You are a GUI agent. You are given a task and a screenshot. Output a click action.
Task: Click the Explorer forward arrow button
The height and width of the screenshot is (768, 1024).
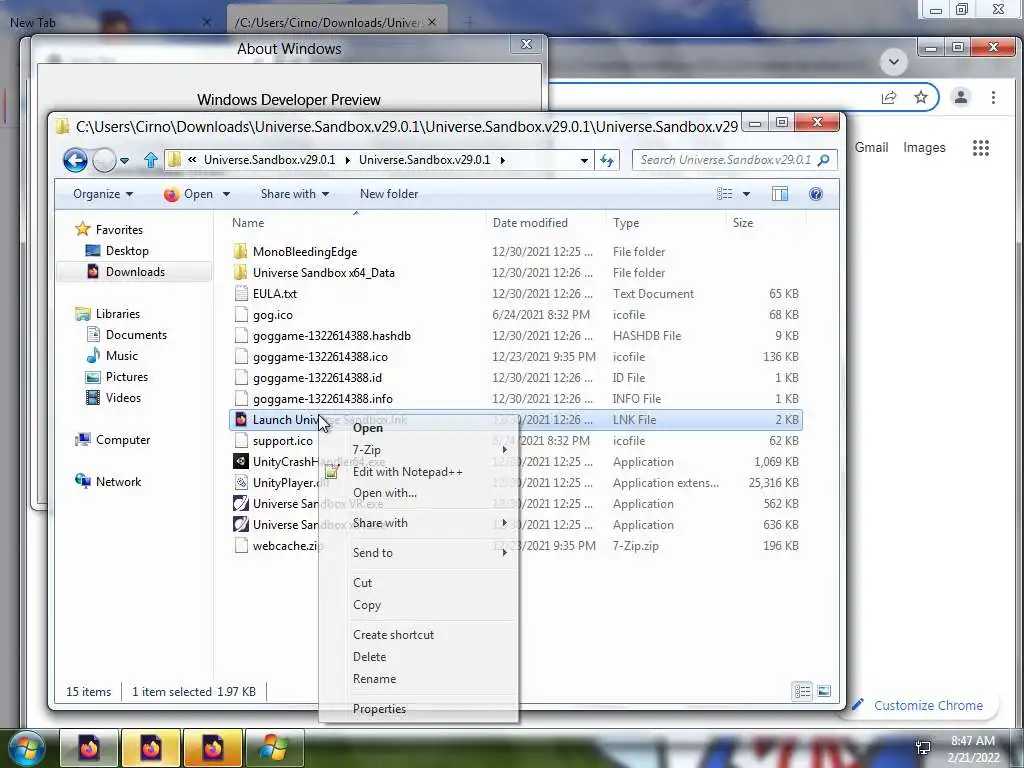coord(104,160)
